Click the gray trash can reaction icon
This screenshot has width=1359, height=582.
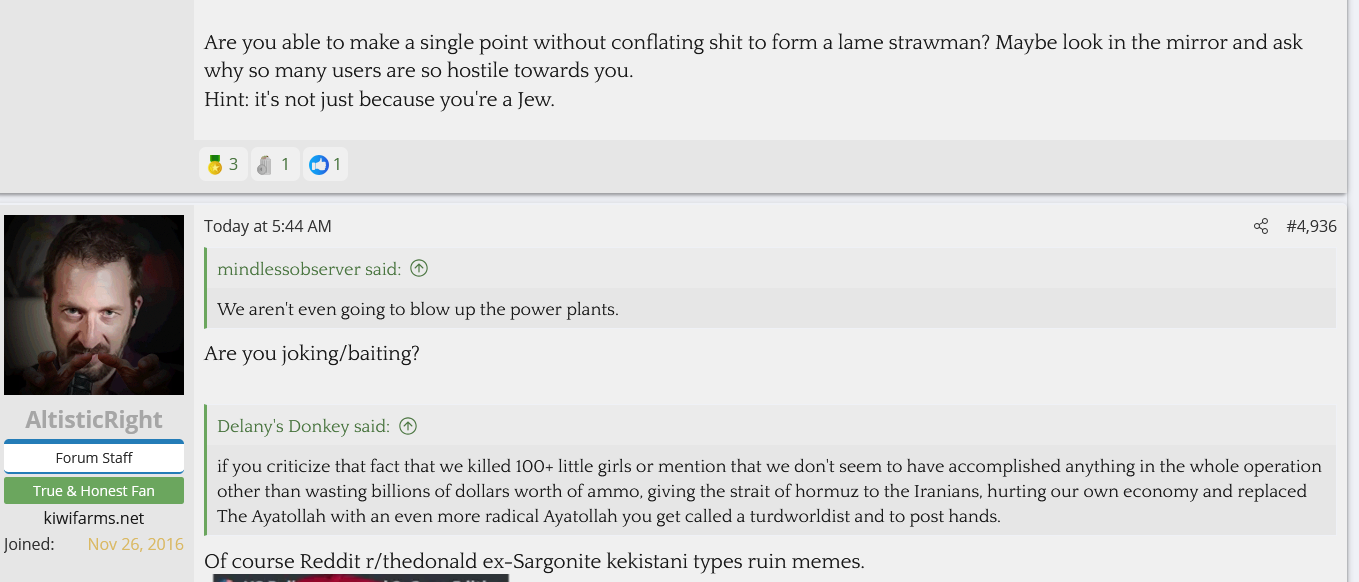click(264, 165)
